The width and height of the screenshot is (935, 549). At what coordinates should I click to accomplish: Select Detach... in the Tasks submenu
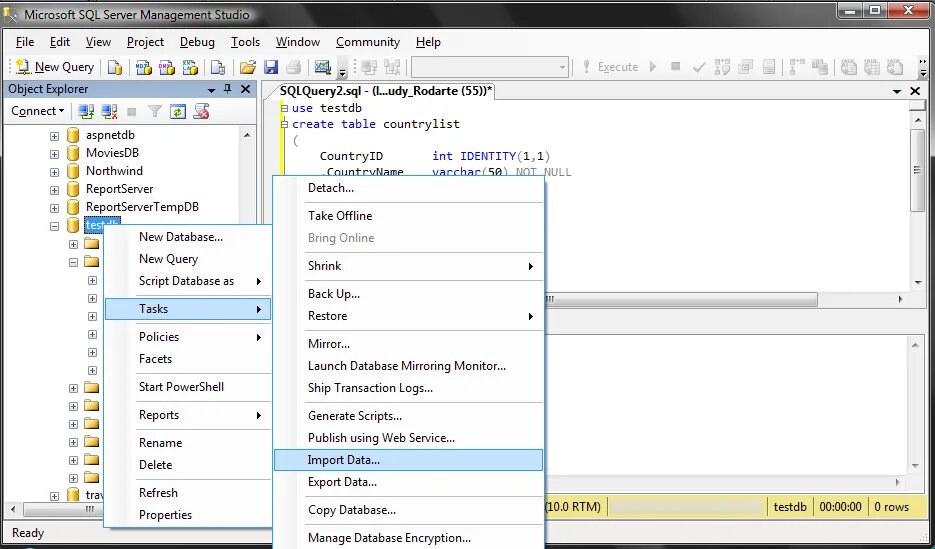click(408, 188)
